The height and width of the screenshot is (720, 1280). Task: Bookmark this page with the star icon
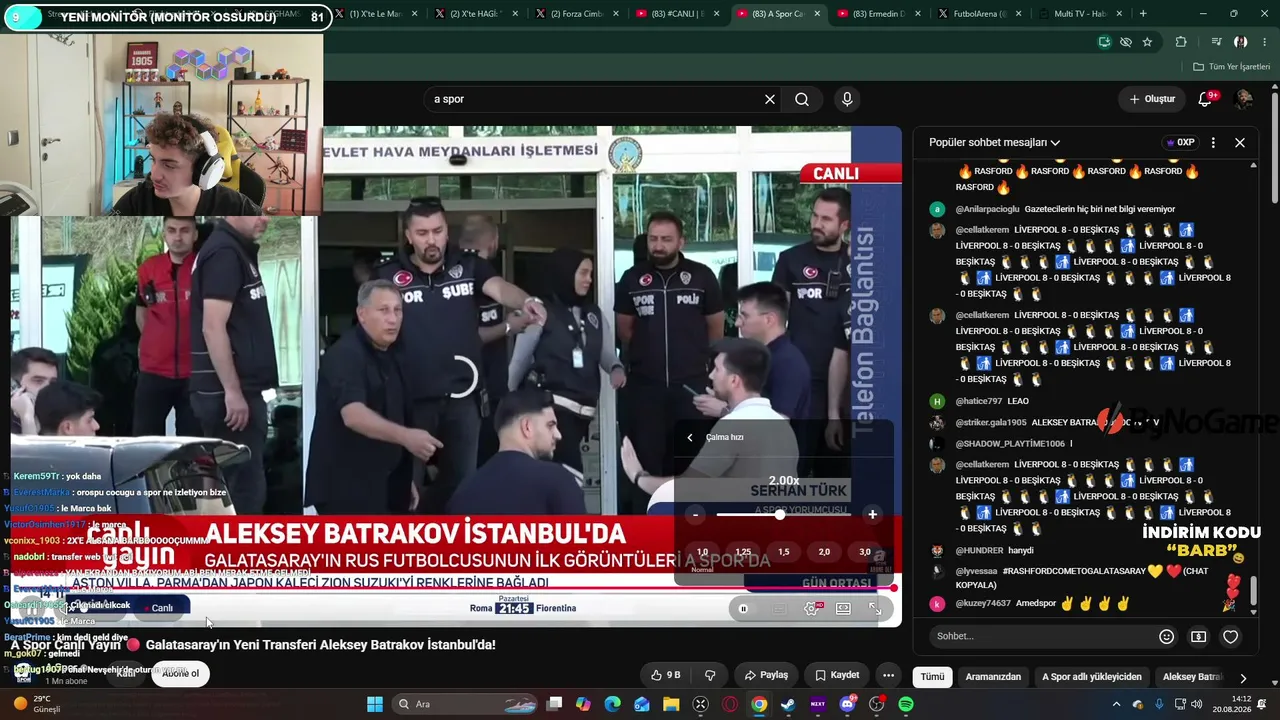click(1147, 42)
